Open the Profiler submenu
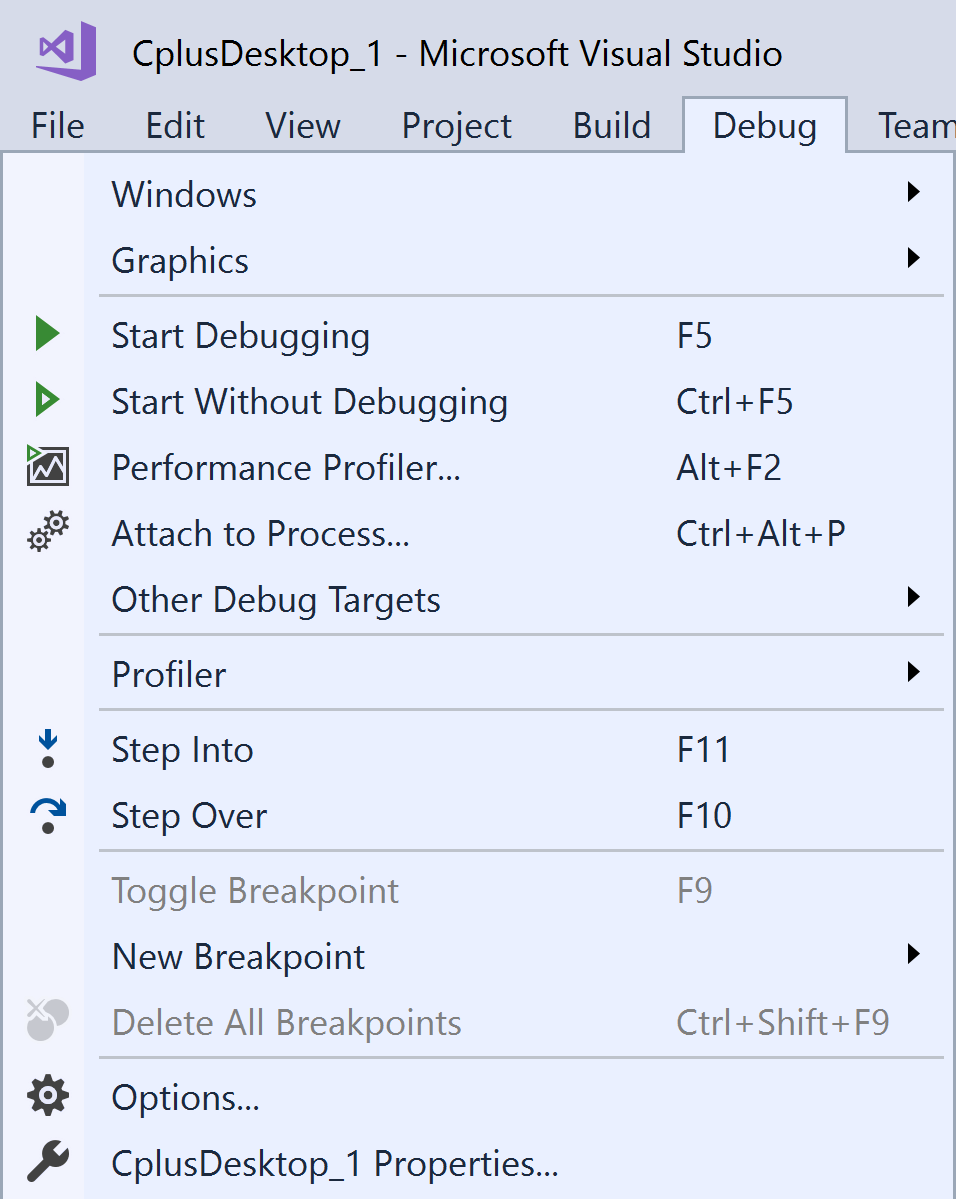 913,672
